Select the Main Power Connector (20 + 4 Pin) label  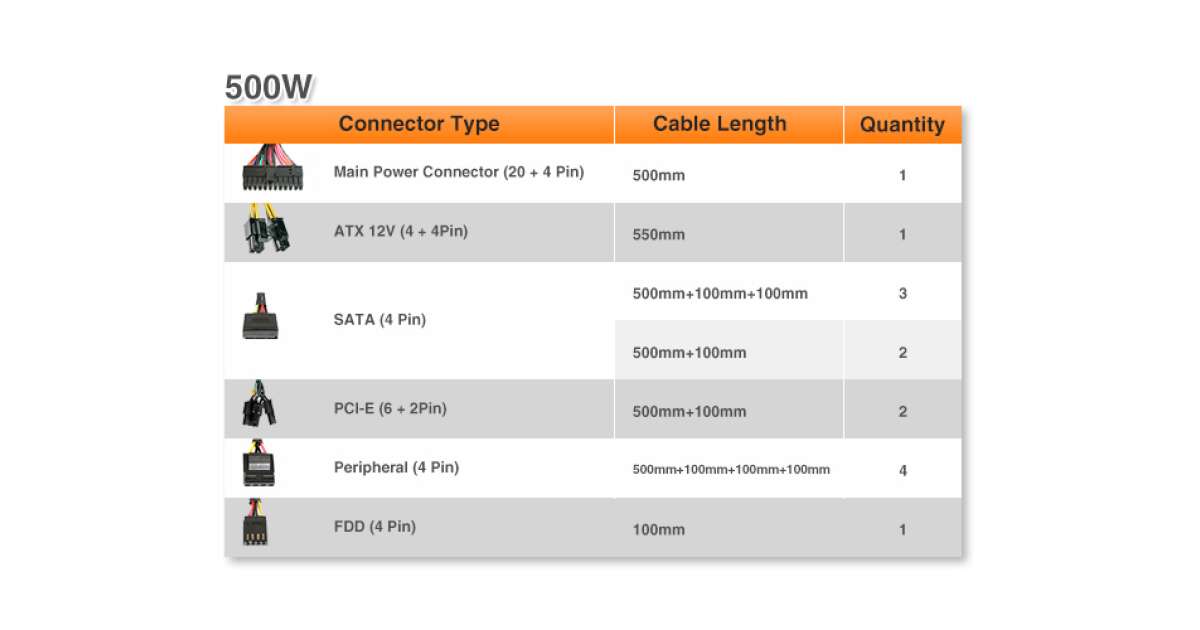pos(459,172)
